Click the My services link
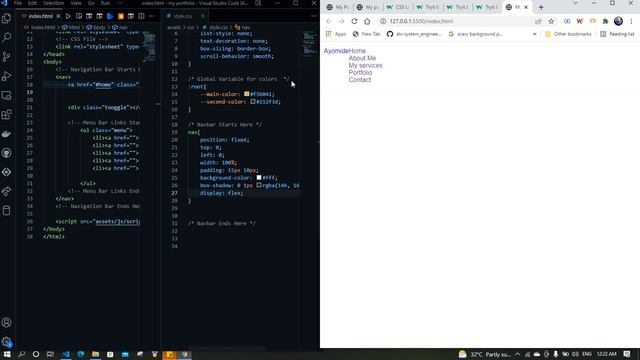 [x=365, y=65]
